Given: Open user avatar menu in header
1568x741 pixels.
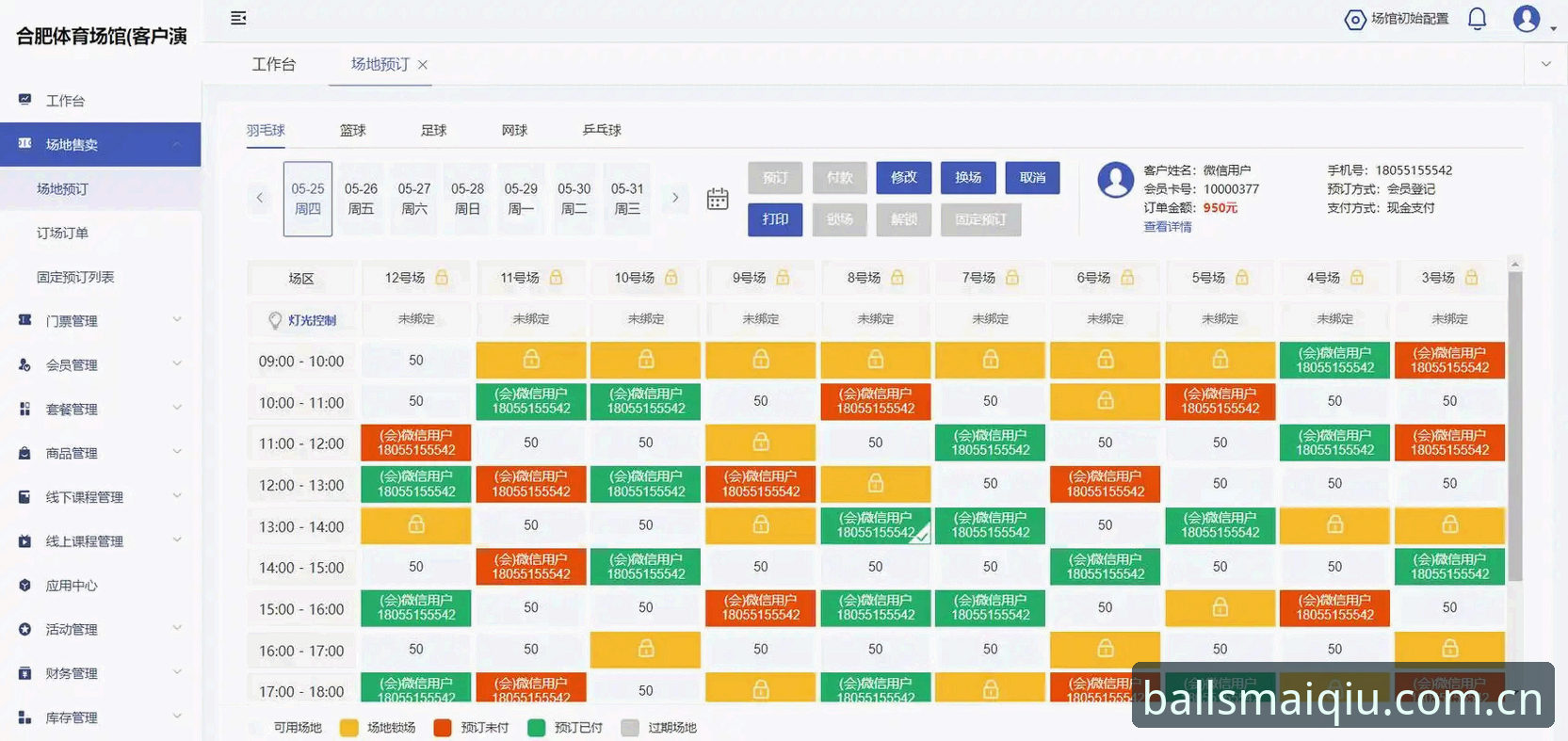Looking at the screenshot, I should 1527,19.
